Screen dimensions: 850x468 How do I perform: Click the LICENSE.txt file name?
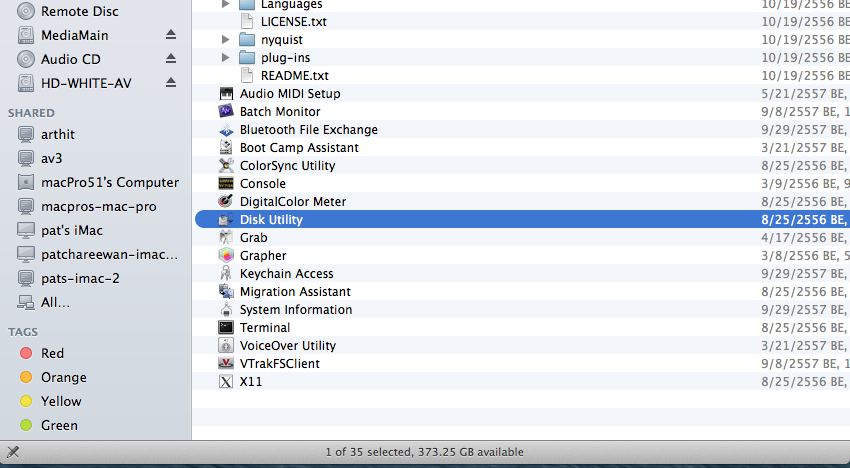click(294, 22)
